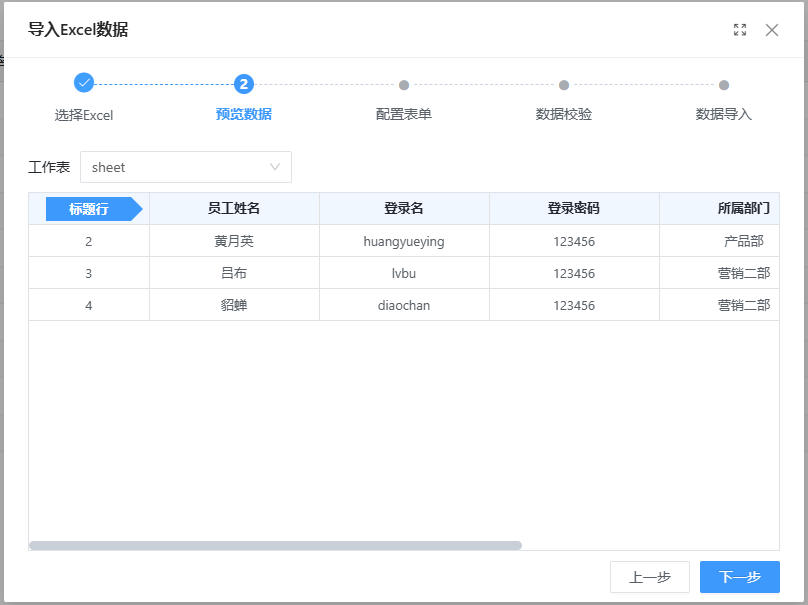Open the 工作表 sheet dropdown
Image resolution: width=808 pixels, height=605 pixels.
[175, 167]
